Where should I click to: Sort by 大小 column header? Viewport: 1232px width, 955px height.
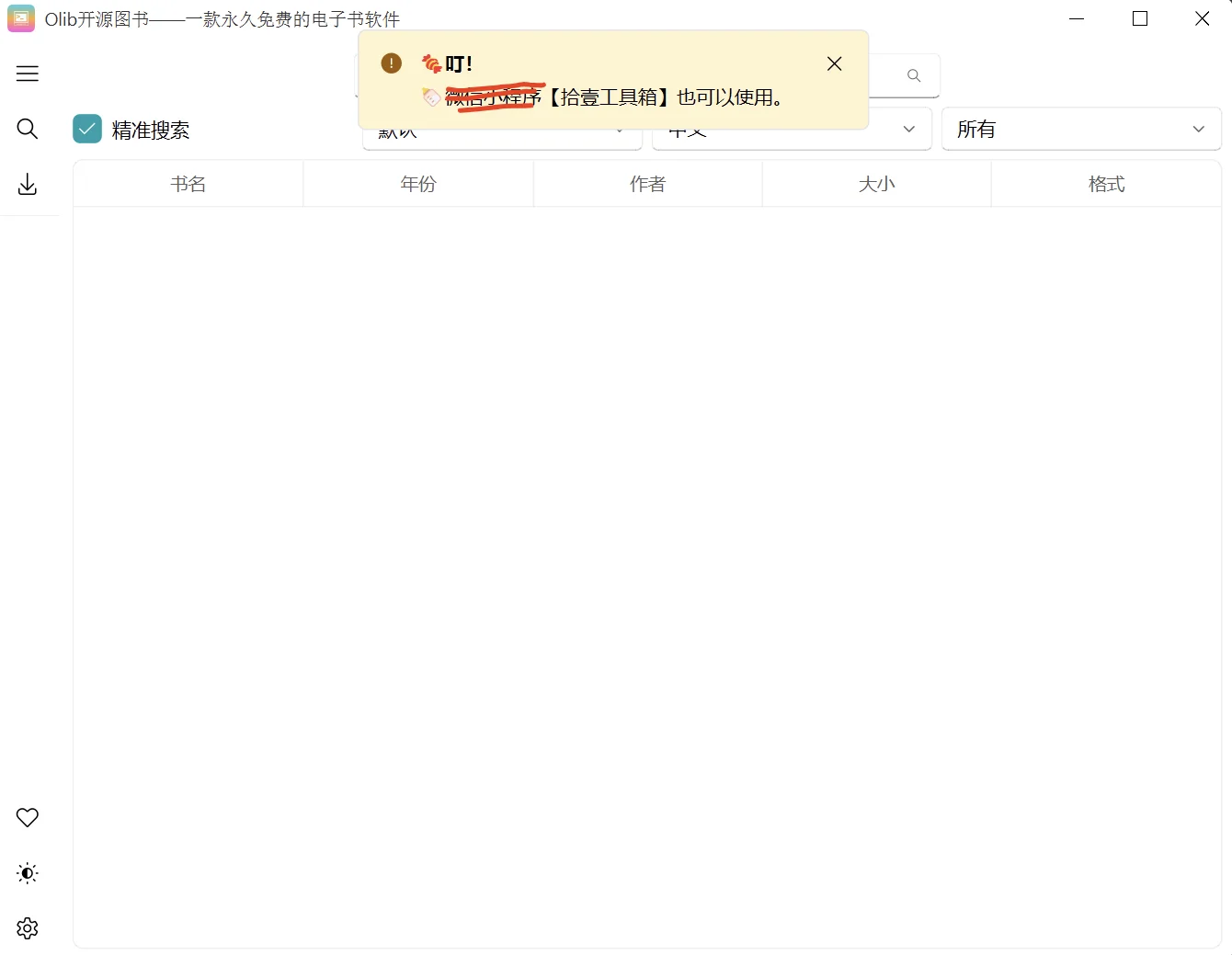[x=877, y=184]
